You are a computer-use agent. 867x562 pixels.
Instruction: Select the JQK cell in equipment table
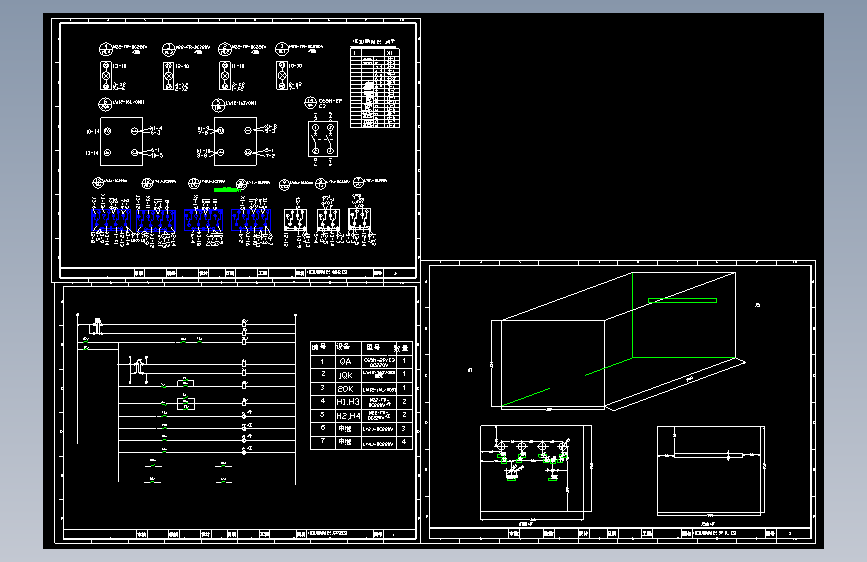(348, 374)
